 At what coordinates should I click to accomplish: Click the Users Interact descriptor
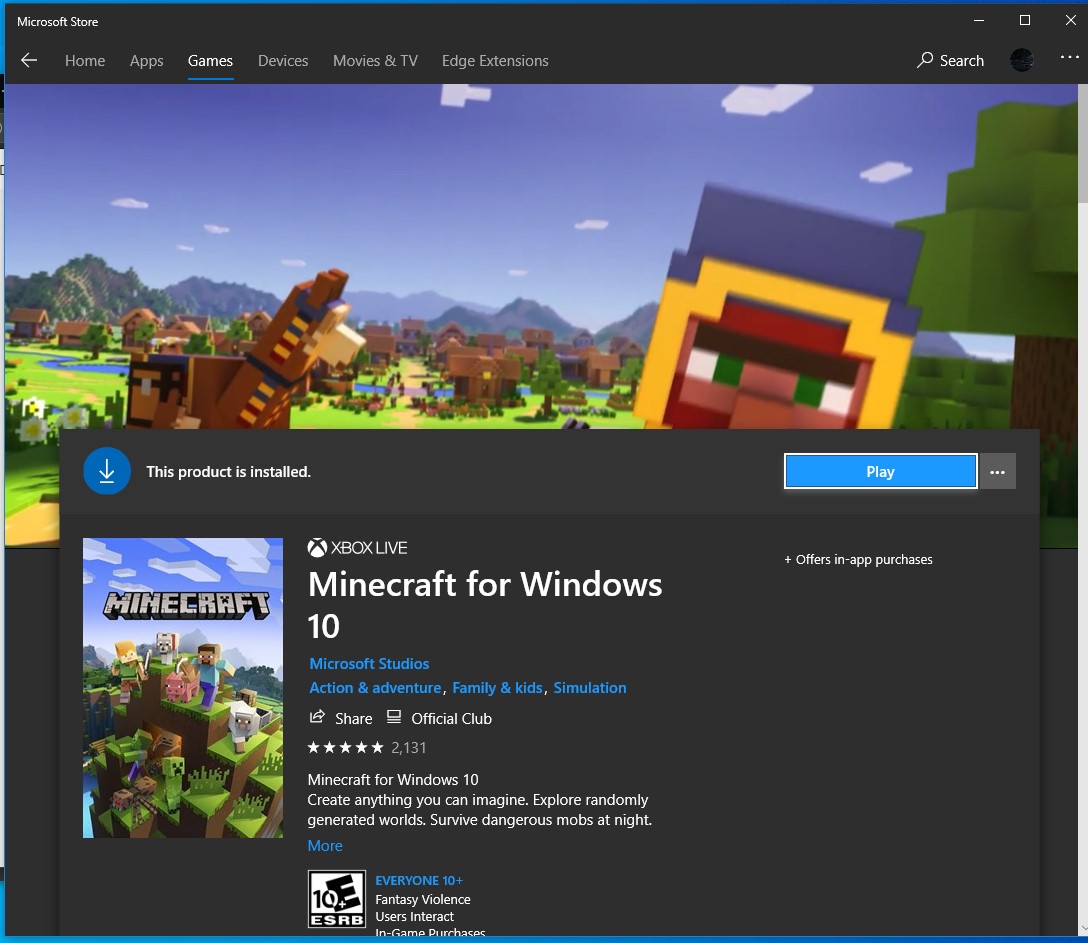click(x=414, y=917)
